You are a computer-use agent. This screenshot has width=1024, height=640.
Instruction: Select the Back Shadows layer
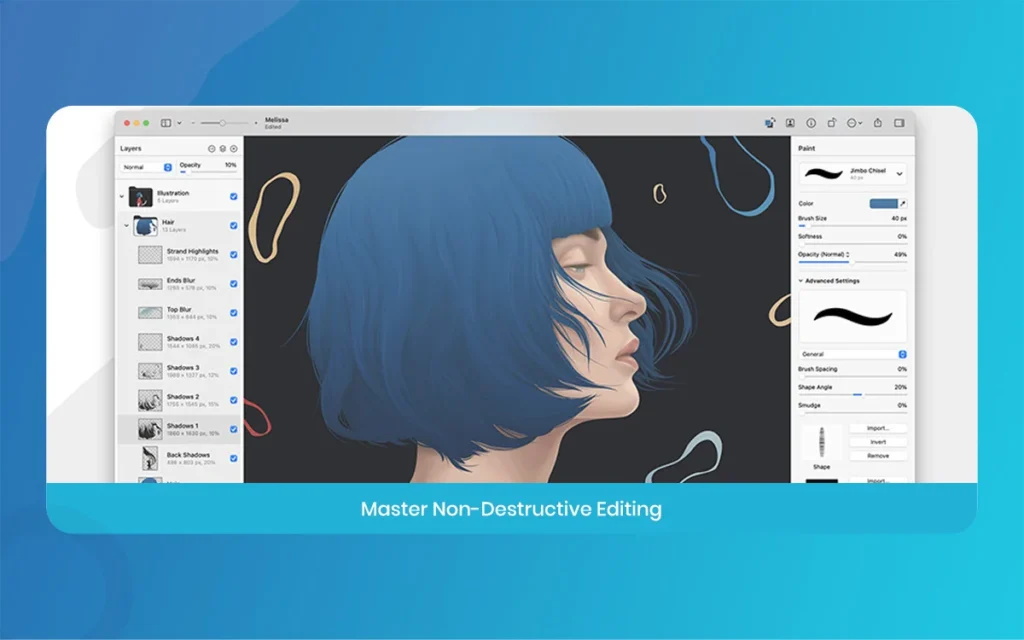pos(179,458)
